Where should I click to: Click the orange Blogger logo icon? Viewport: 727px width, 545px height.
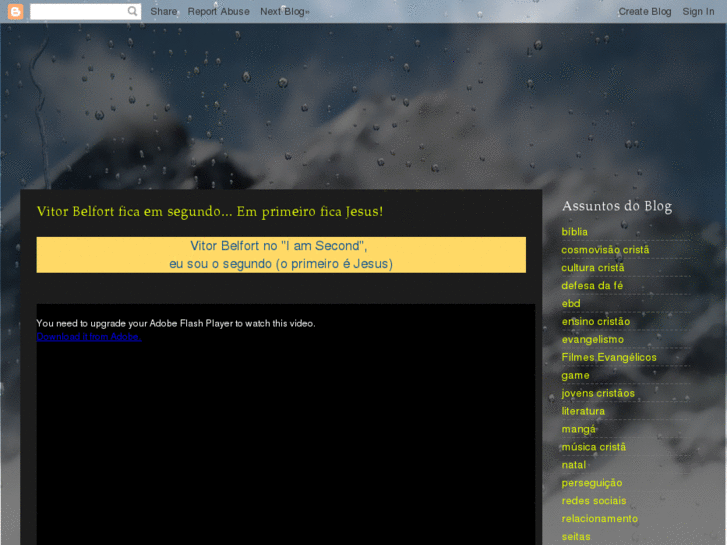[x=15, y=11]
